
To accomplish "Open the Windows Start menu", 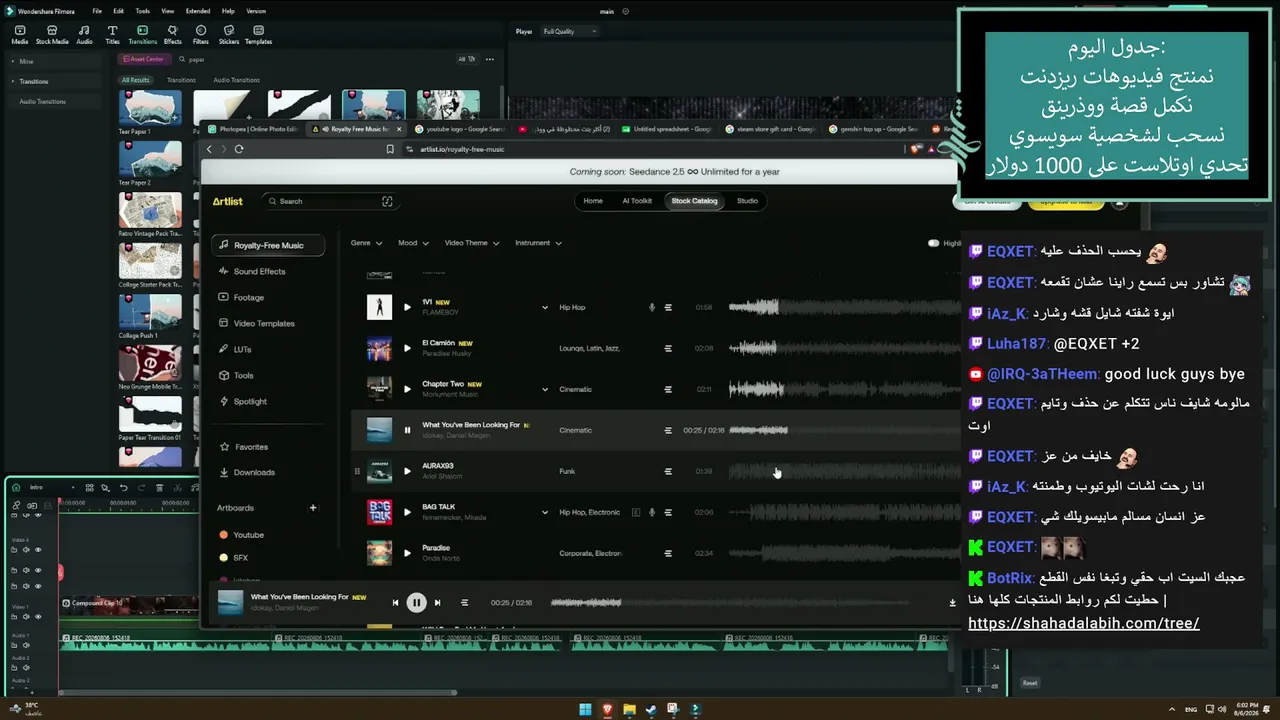I will (x=585, y=710).
